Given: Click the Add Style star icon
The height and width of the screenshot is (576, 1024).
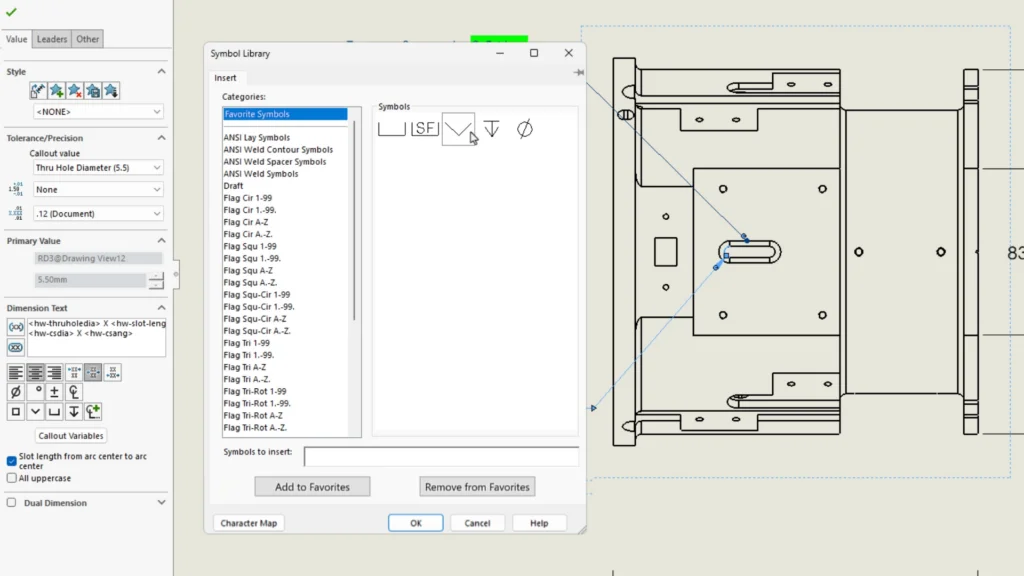Looking at the screenshot, I should coord(57,91).
